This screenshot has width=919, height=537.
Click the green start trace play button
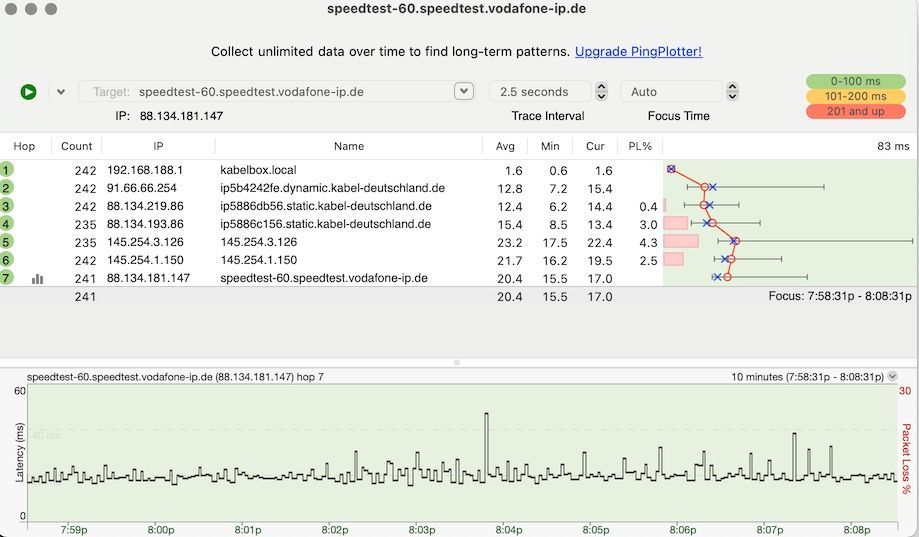28,92
